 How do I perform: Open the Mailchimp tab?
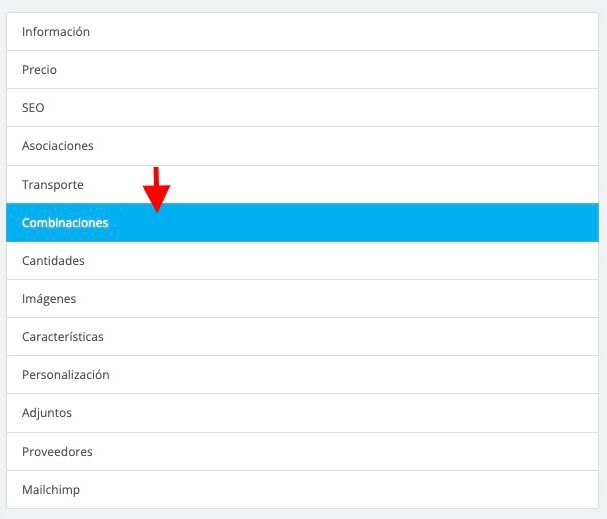click(x=302, y=490)
